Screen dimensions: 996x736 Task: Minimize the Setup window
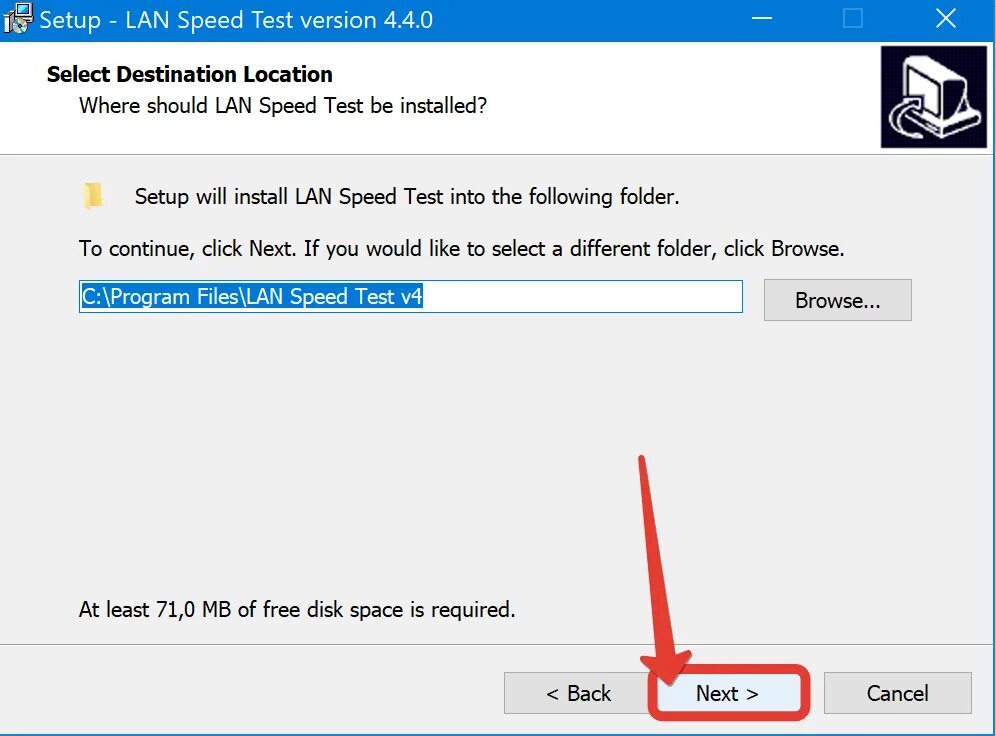click(761, 18)
